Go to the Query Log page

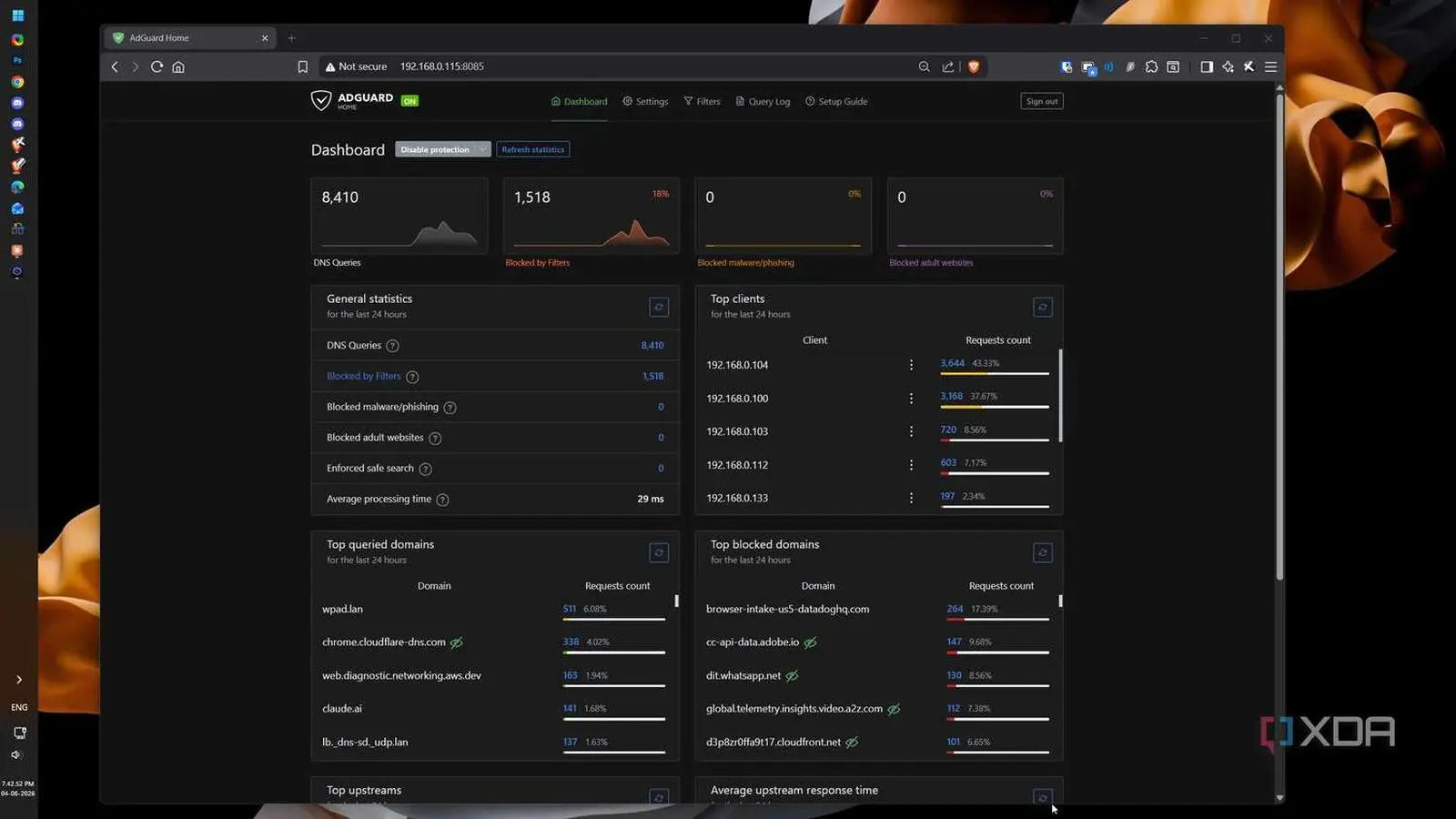(763, 102)
